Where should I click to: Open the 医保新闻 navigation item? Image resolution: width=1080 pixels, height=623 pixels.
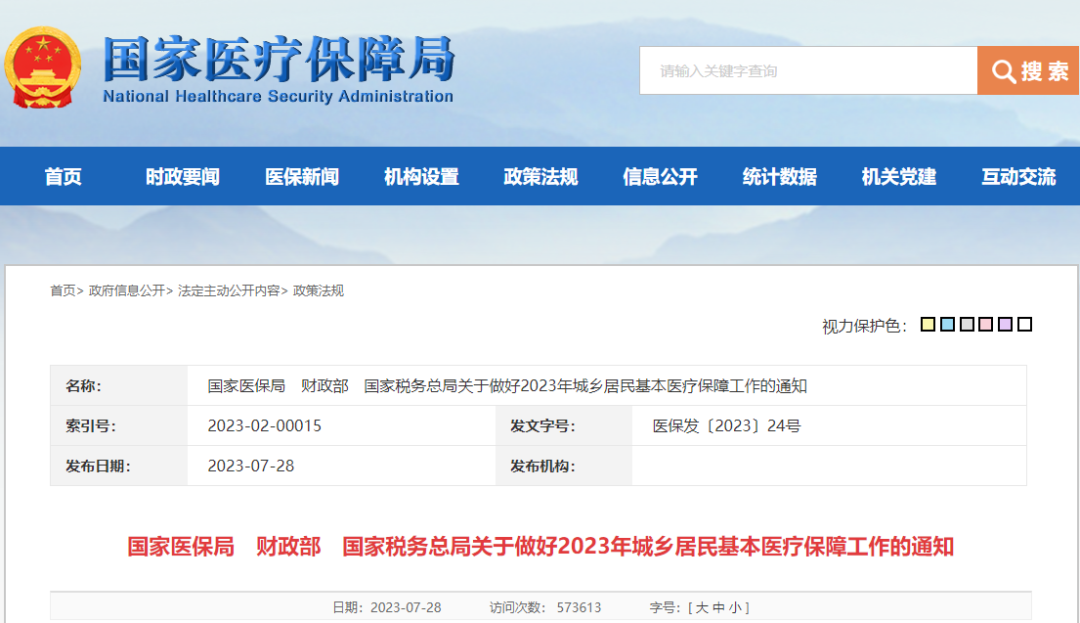point(302,177)
